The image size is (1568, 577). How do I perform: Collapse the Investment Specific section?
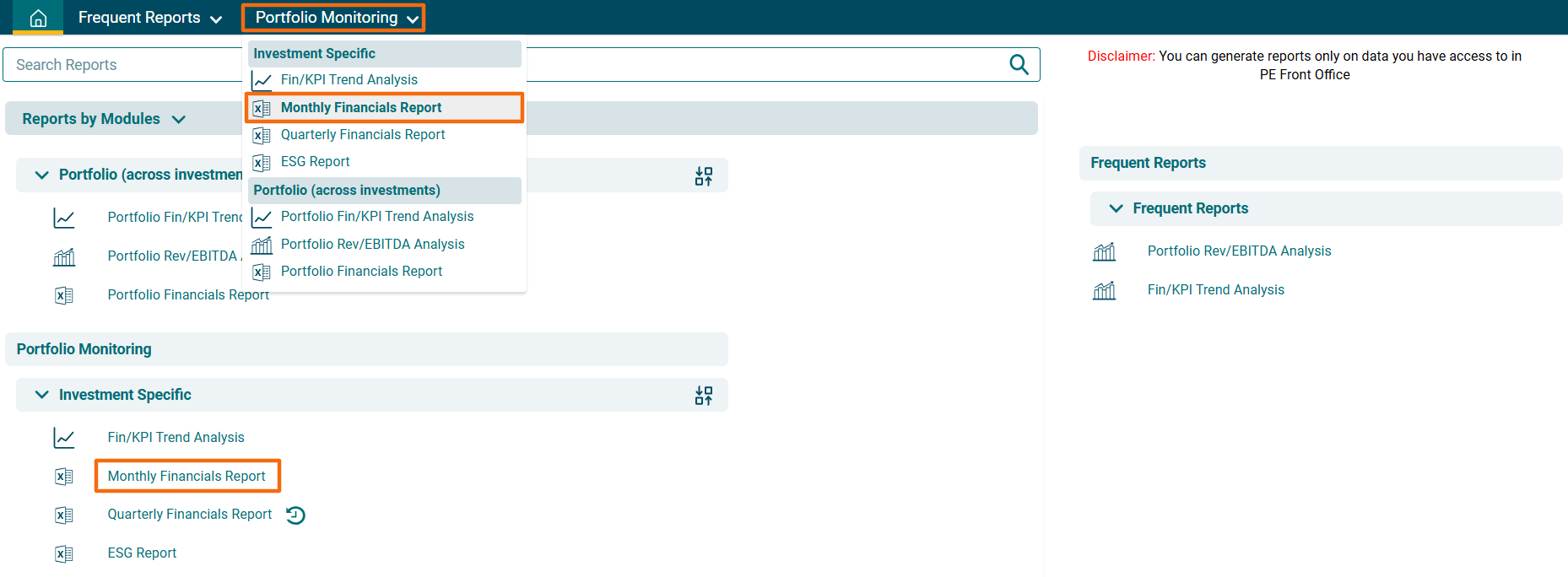click(41, 395)
